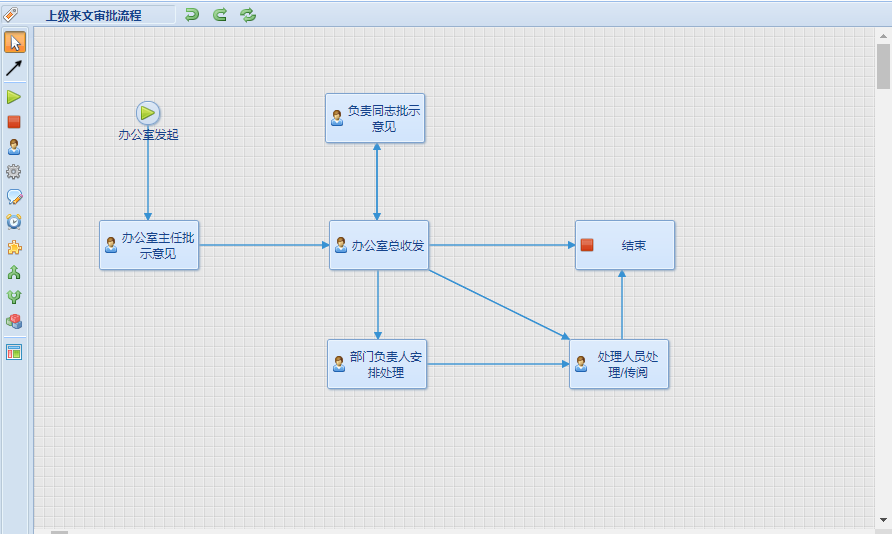Click the 办公室发起 start circle
Image resolution: width=892 pixels, height=534 pixels.
(148, 113)
